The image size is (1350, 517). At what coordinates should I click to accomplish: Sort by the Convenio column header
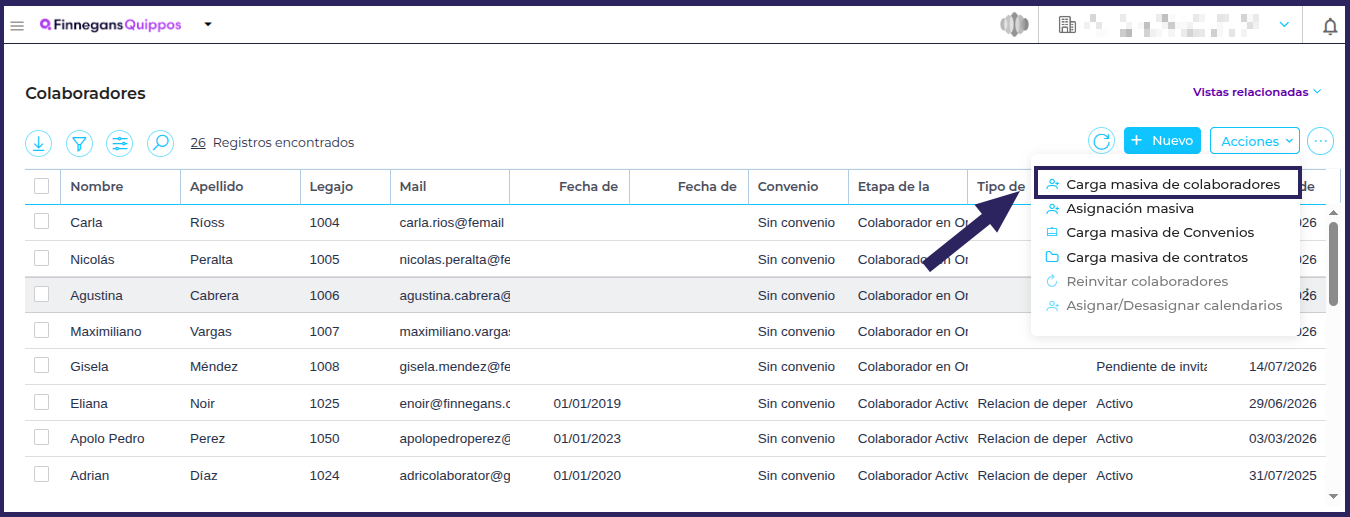(x=788, y=186)
